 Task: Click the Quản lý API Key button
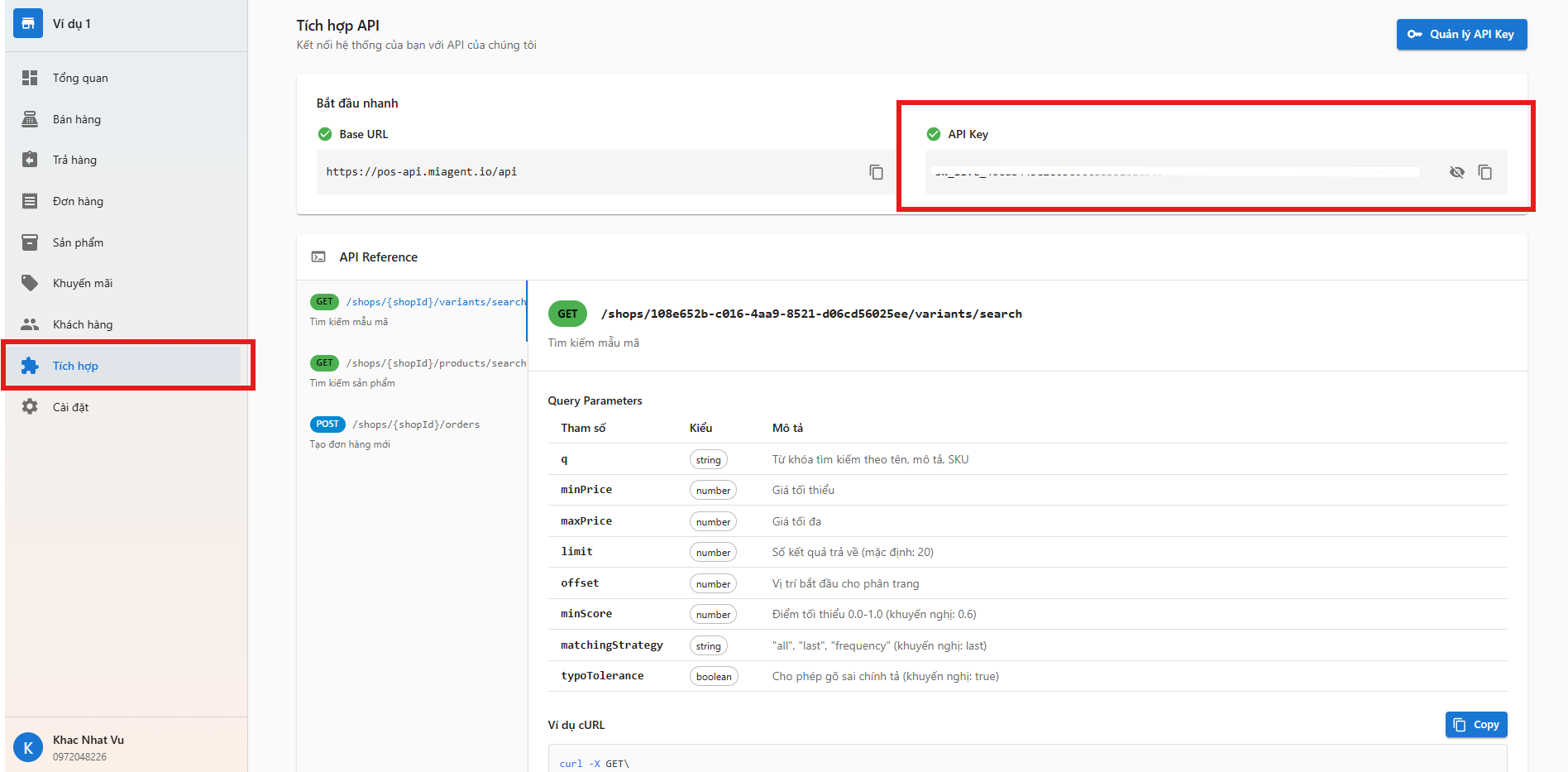(x=1461, y=34)
